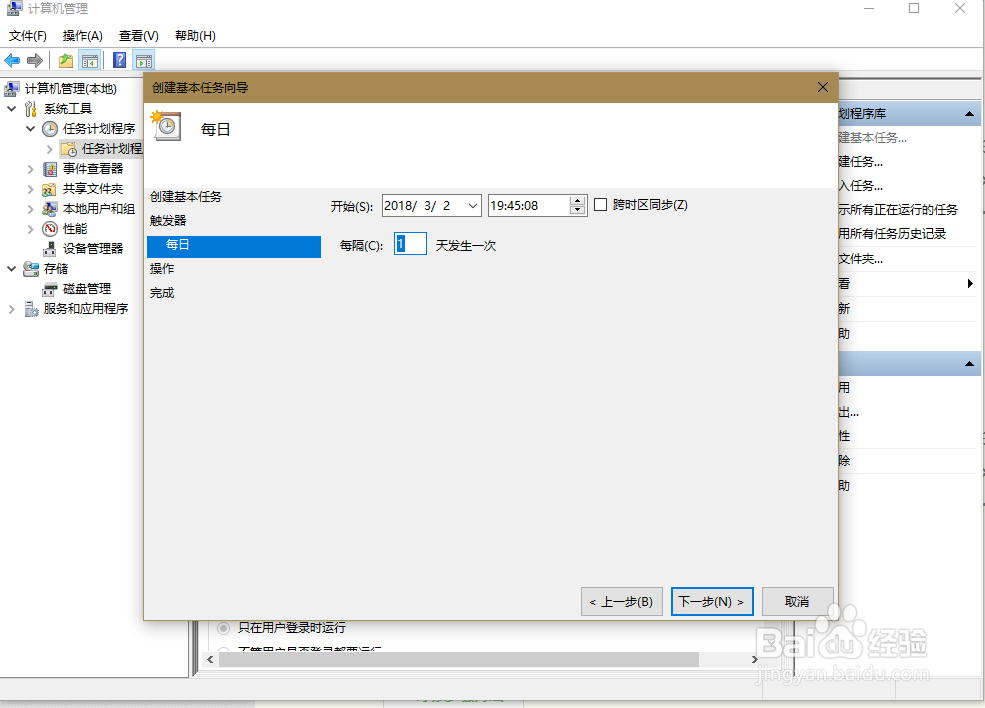Click the help question mark toolbar icon

coord(118,59)
